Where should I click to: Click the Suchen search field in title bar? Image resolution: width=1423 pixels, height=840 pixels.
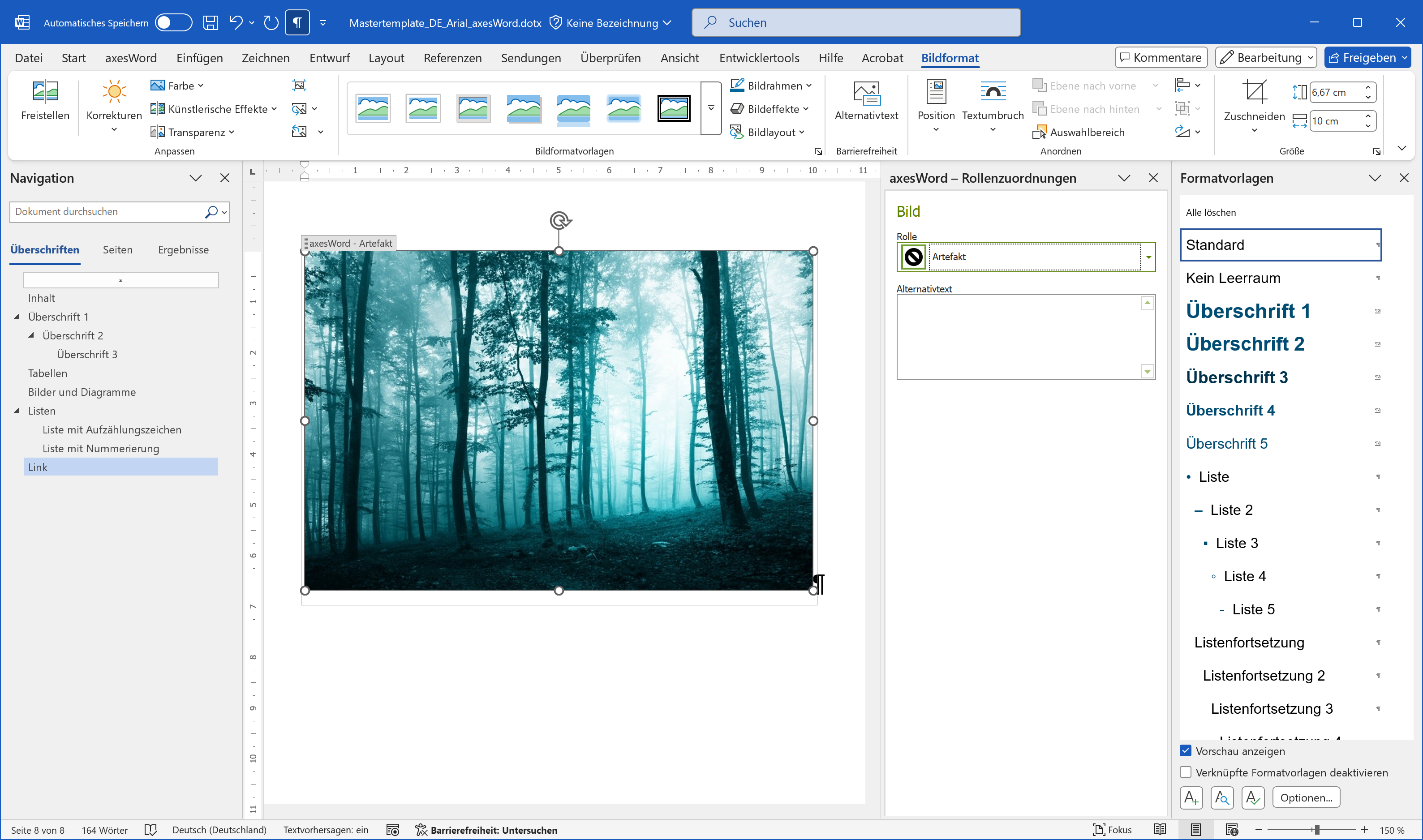point(856,23)
